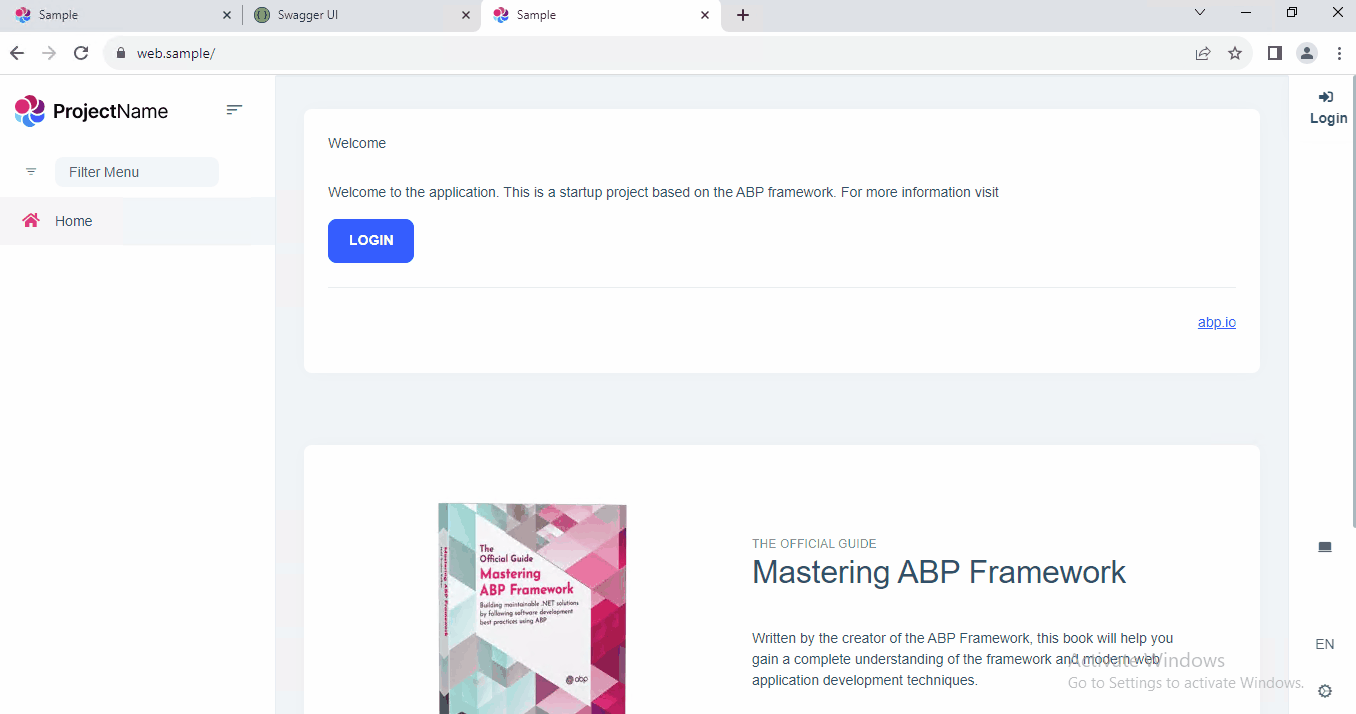Switch to the Swagger UI tab
The image size is (1356, 714).
[362, 15]
